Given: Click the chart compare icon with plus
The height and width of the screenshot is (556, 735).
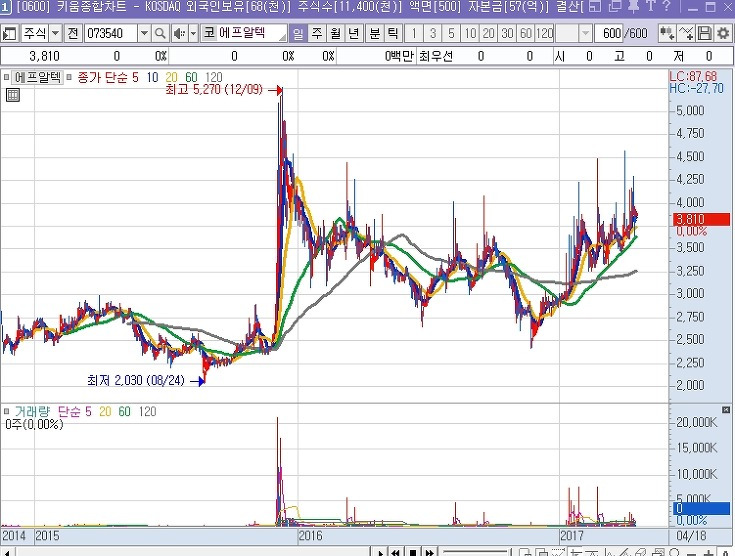Looking at the screenshot, I should point(667,33).
